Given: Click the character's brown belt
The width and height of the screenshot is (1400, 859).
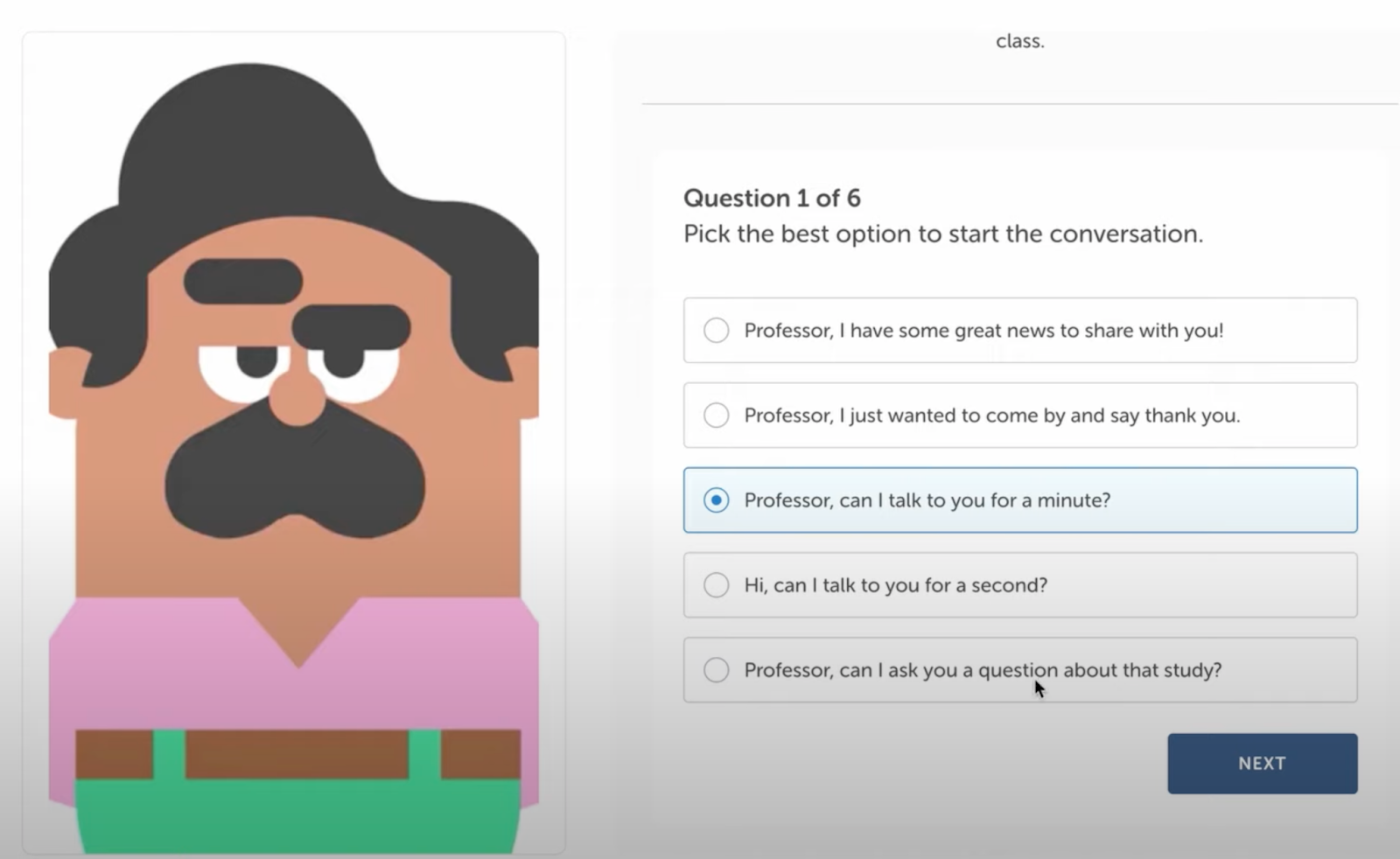Looking at the screenshot, I should point(297,754).
